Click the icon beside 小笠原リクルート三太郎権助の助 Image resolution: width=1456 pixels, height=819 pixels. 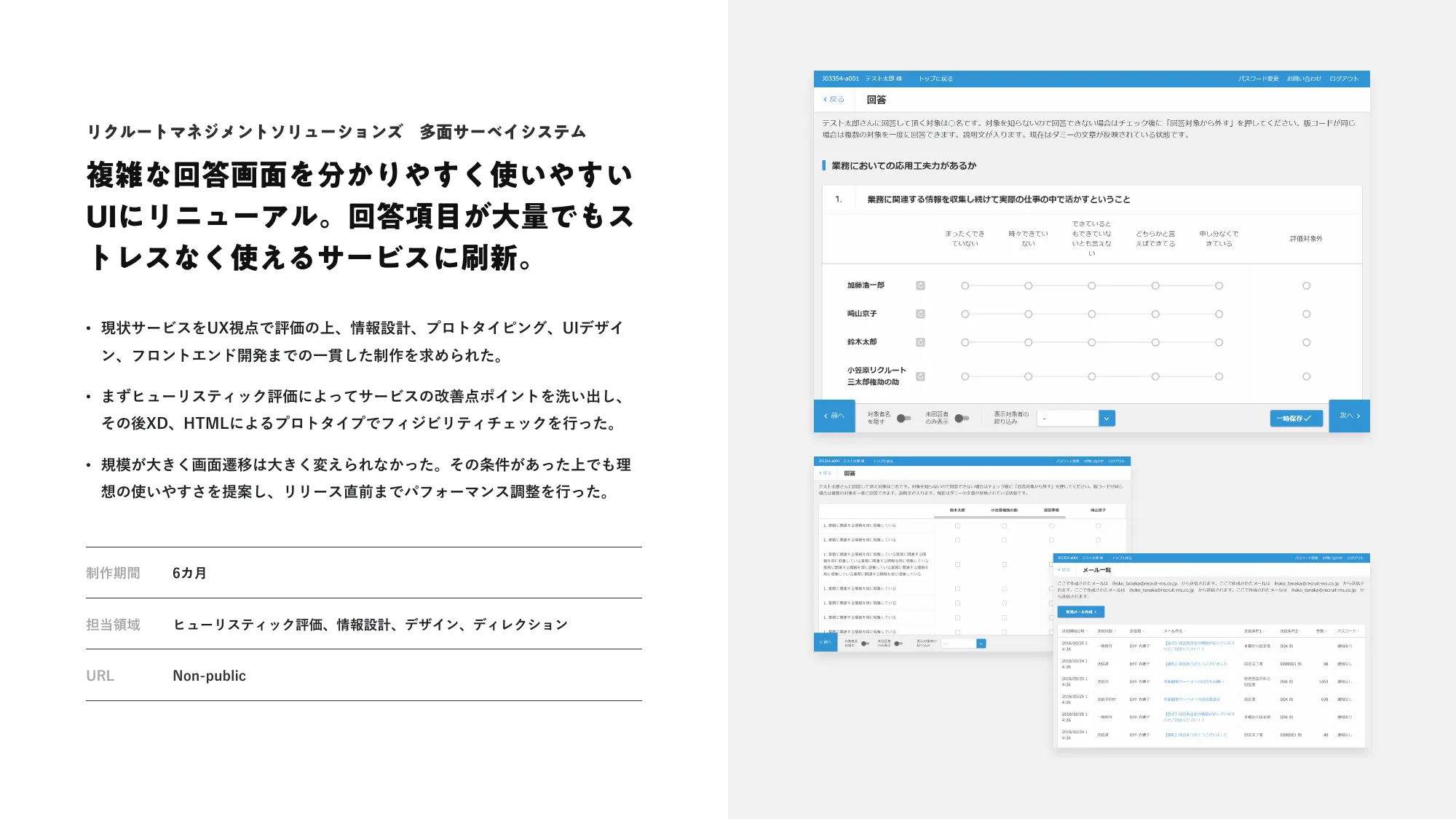(920, 376)
